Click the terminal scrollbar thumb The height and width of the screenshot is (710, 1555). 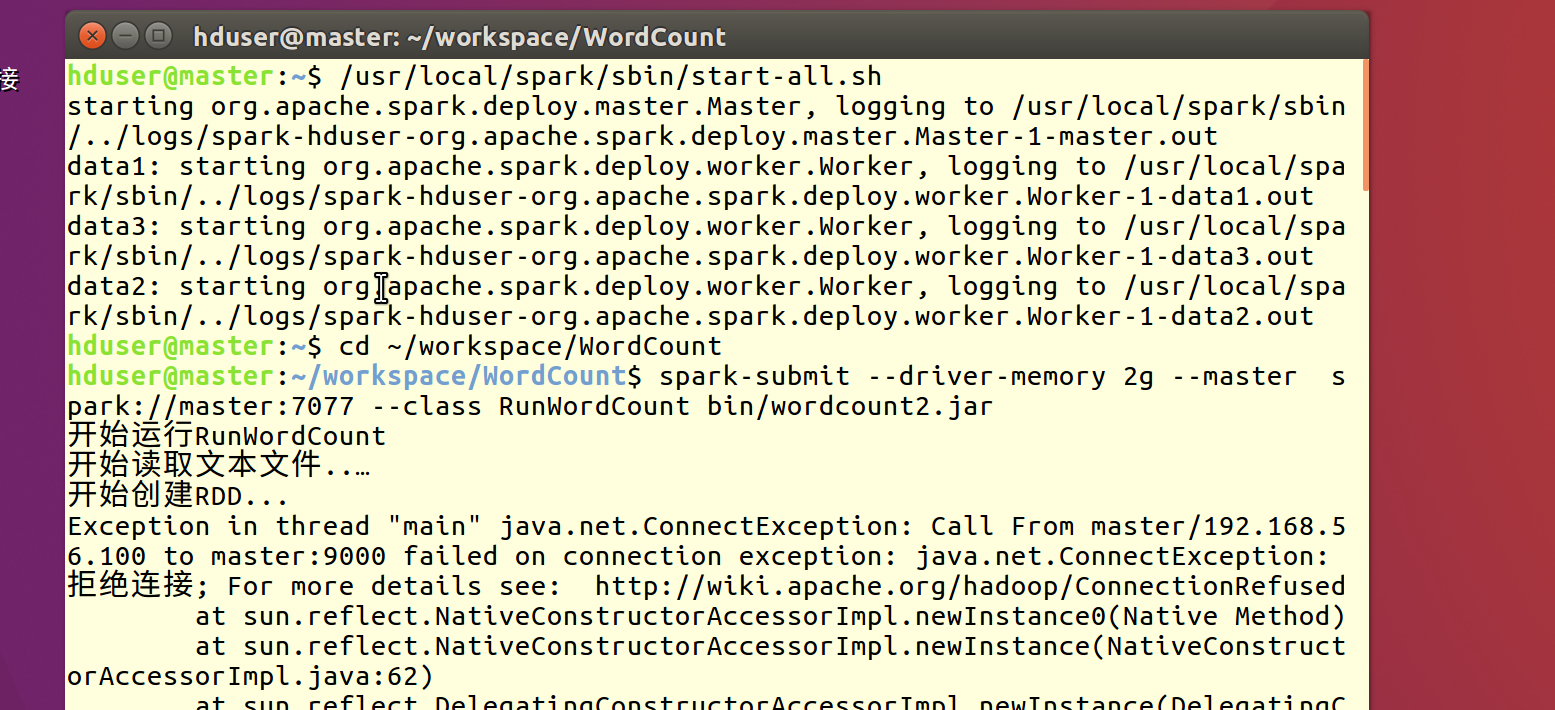point(1366,125)
